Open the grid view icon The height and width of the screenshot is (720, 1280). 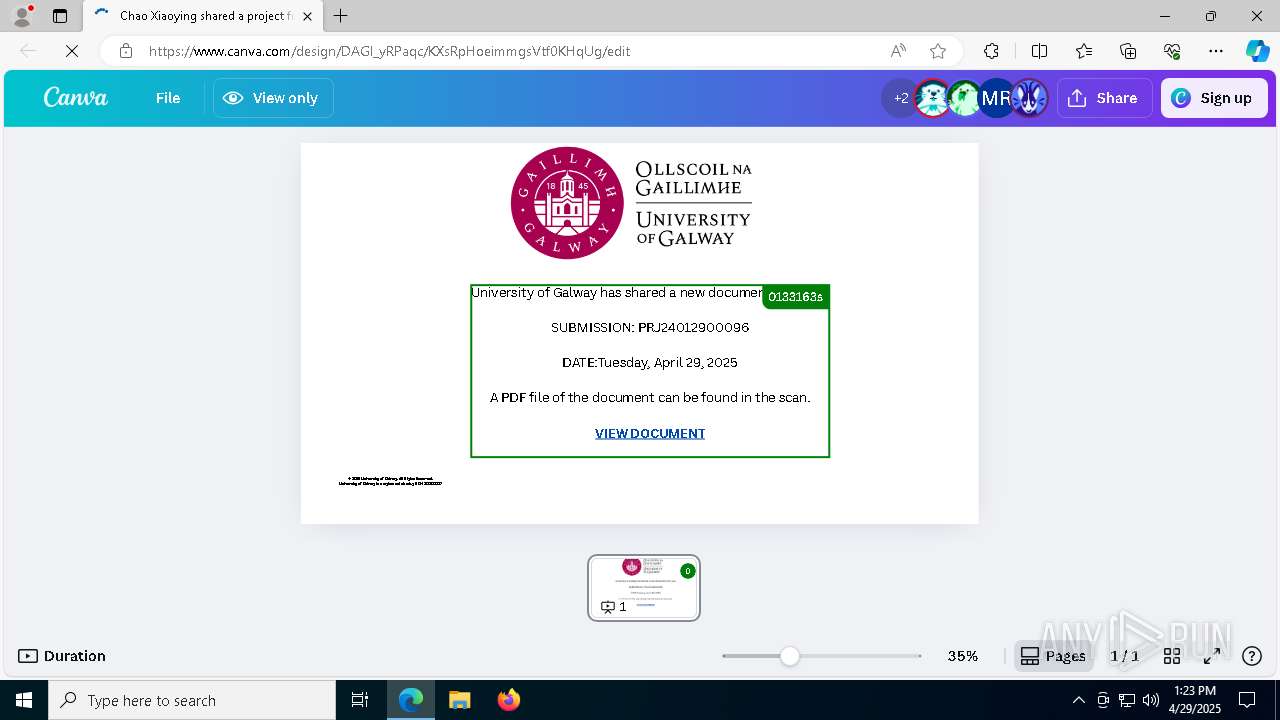click(x=1172, y=656)
